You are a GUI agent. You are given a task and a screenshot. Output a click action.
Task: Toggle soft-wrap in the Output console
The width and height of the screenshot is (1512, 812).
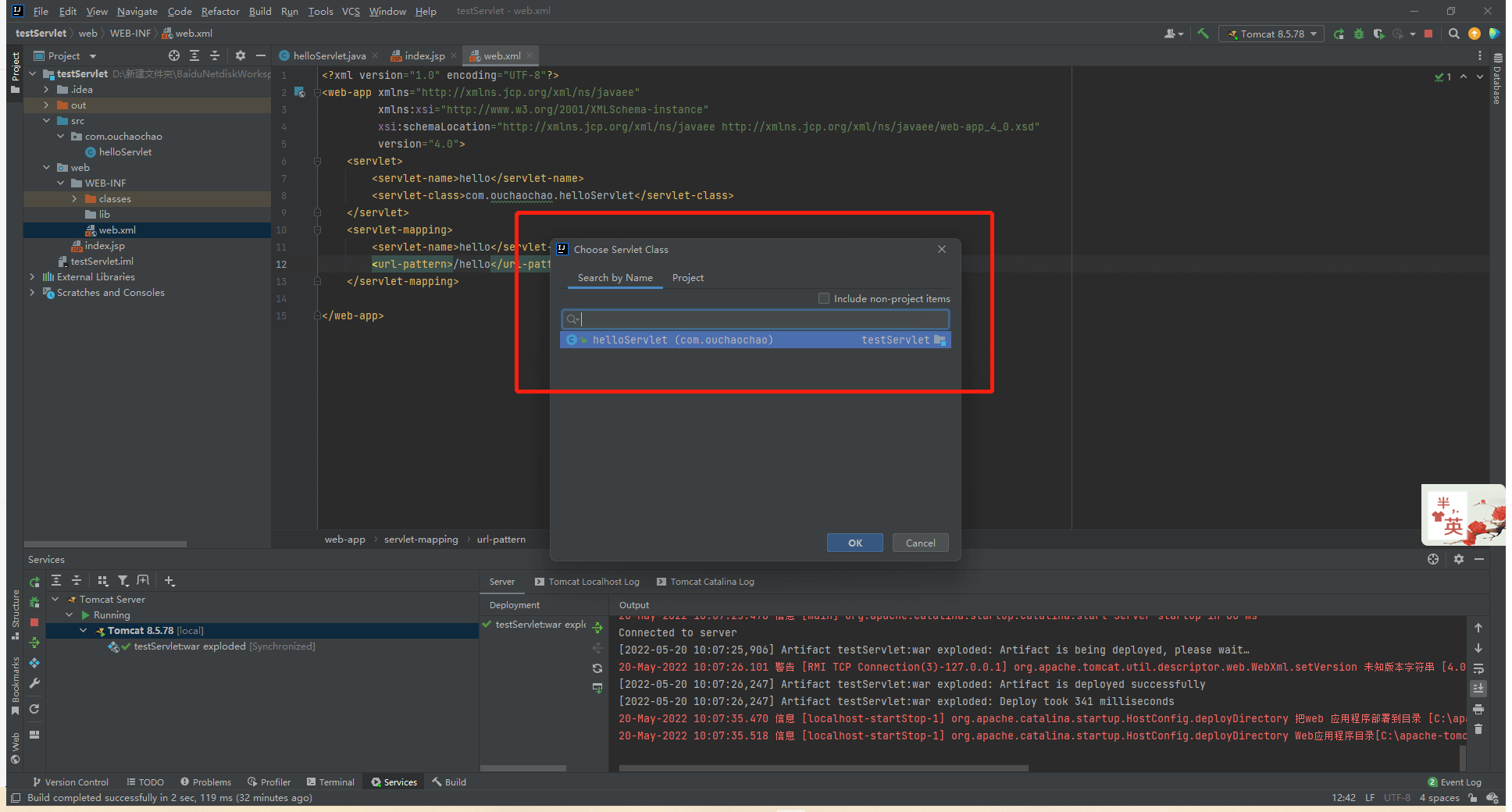point(1478,668)
